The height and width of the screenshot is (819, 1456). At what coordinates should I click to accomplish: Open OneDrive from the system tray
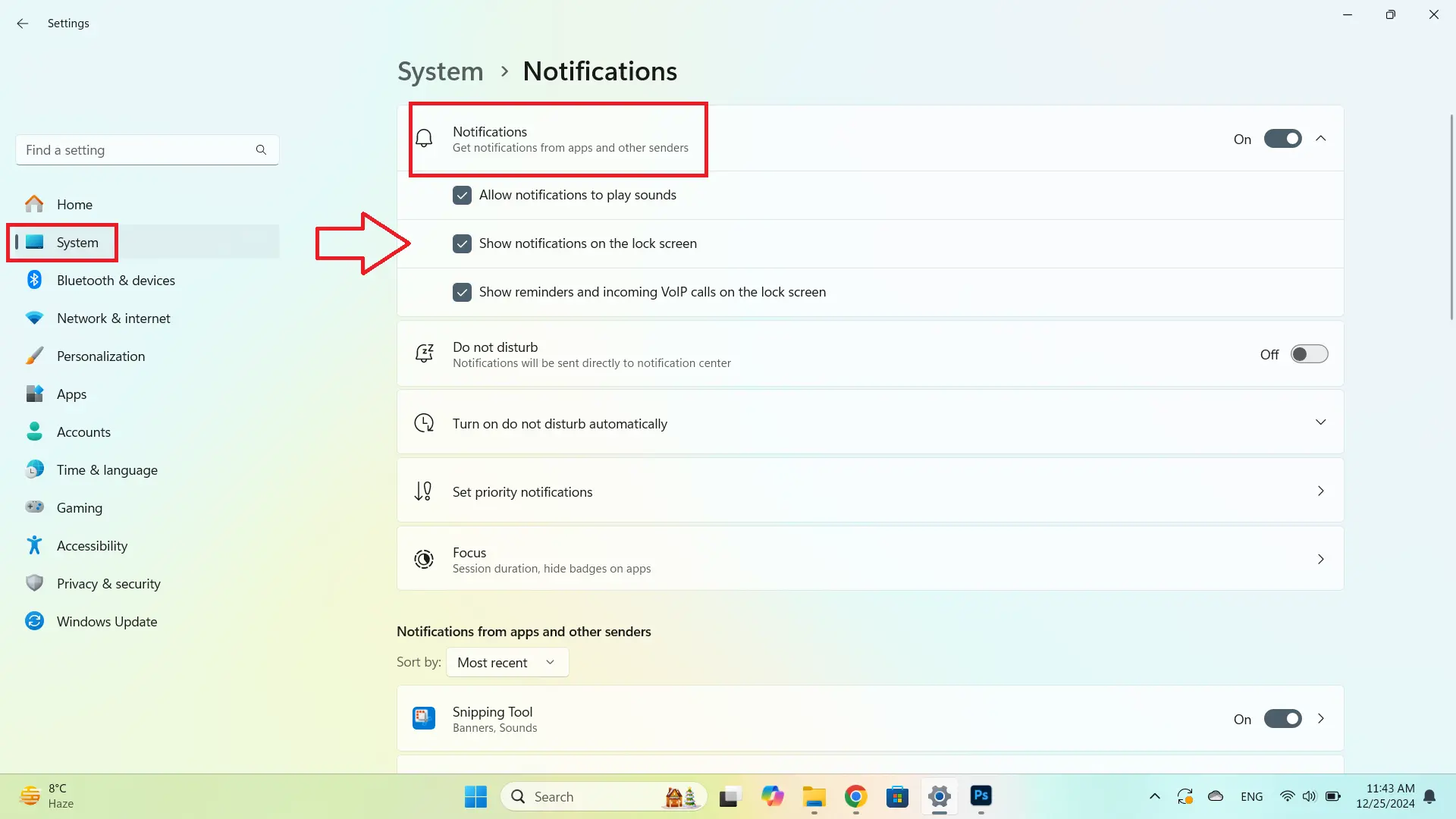coord(1215,797)
